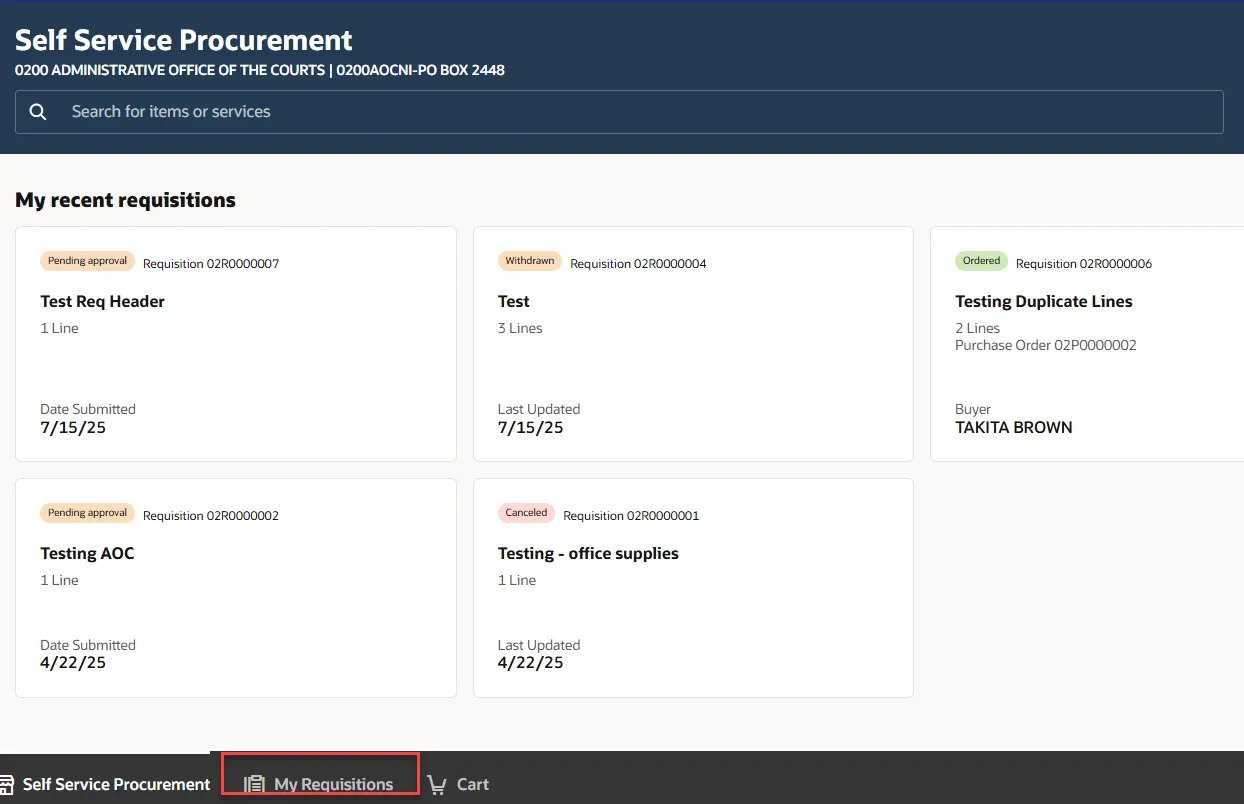Open the Testing - office supplies requisition
The width and height of the screenshot is (1244, 804).
click(x=588, y=553)
